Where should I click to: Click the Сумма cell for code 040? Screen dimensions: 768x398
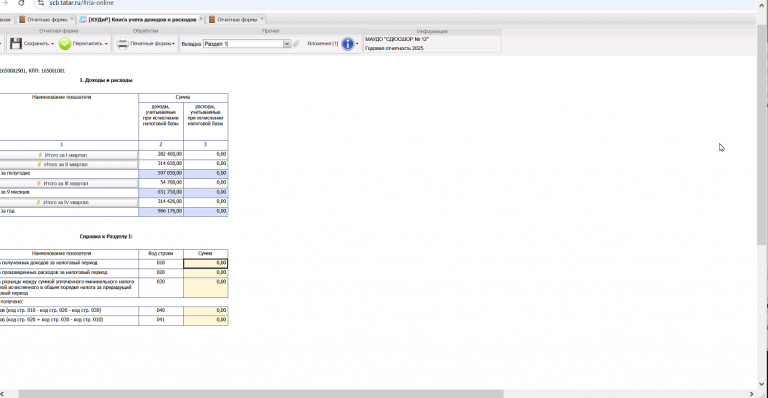pyautogui.click(x=206, y=311)
